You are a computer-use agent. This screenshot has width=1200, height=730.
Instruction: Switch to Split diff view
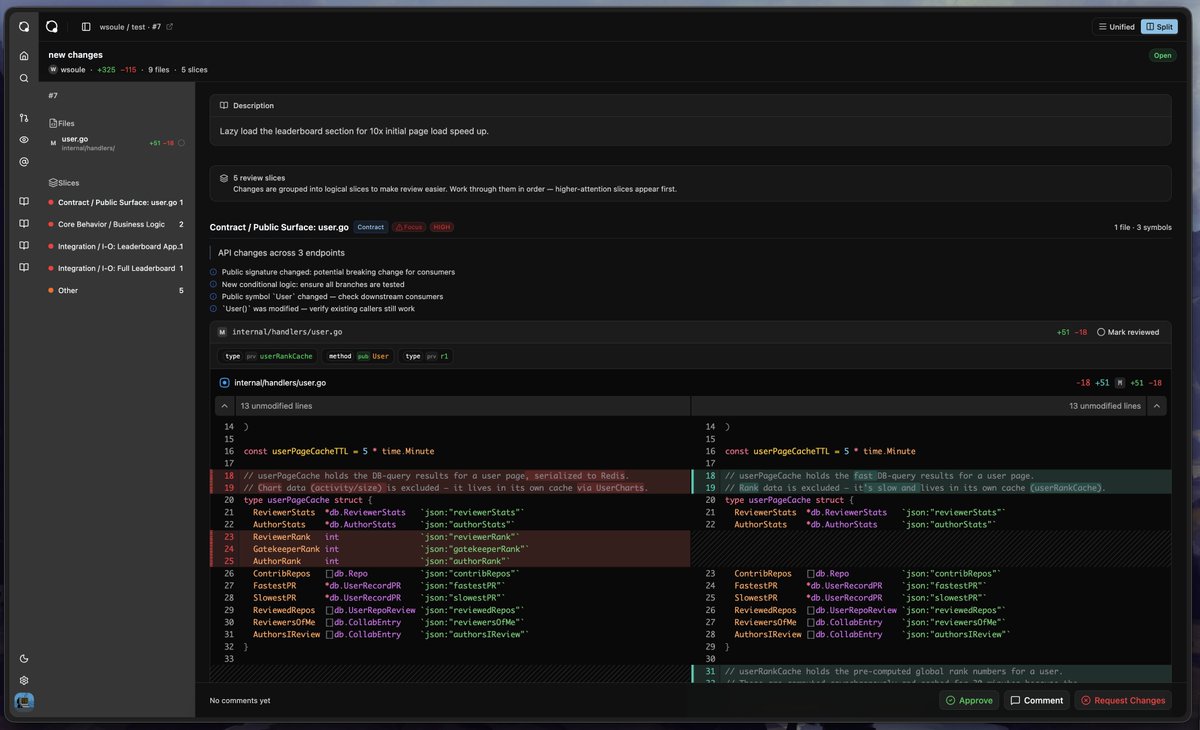pos(1159,27)
